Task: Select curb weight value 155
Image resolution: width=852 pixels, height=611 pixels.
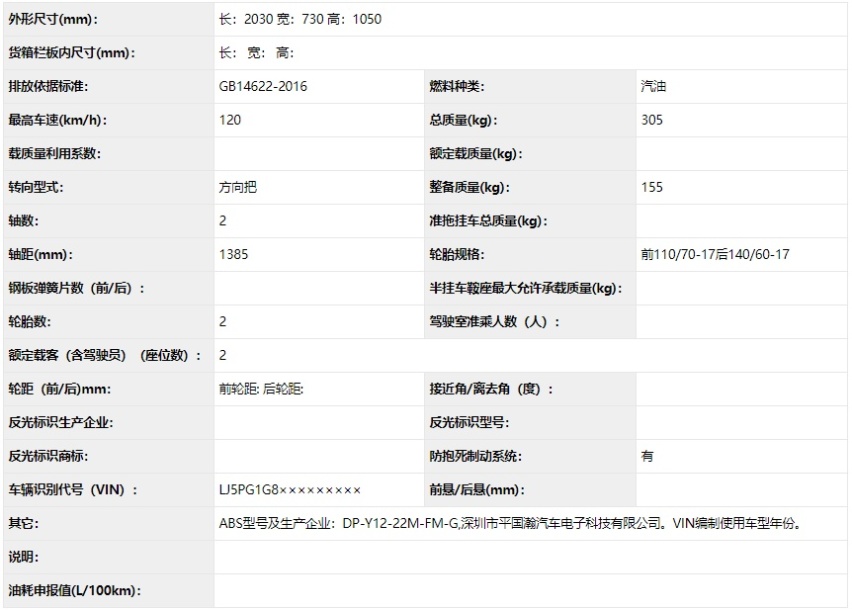Action: pyautogui.click(x=651, y=188)
